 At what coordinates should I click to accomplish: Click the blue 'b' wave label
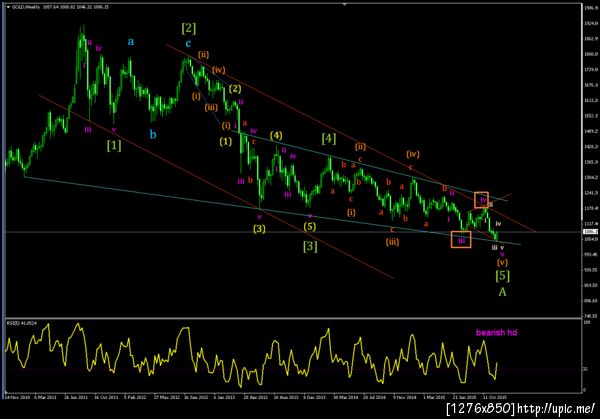pyautogui.click(x=153, y=134)
